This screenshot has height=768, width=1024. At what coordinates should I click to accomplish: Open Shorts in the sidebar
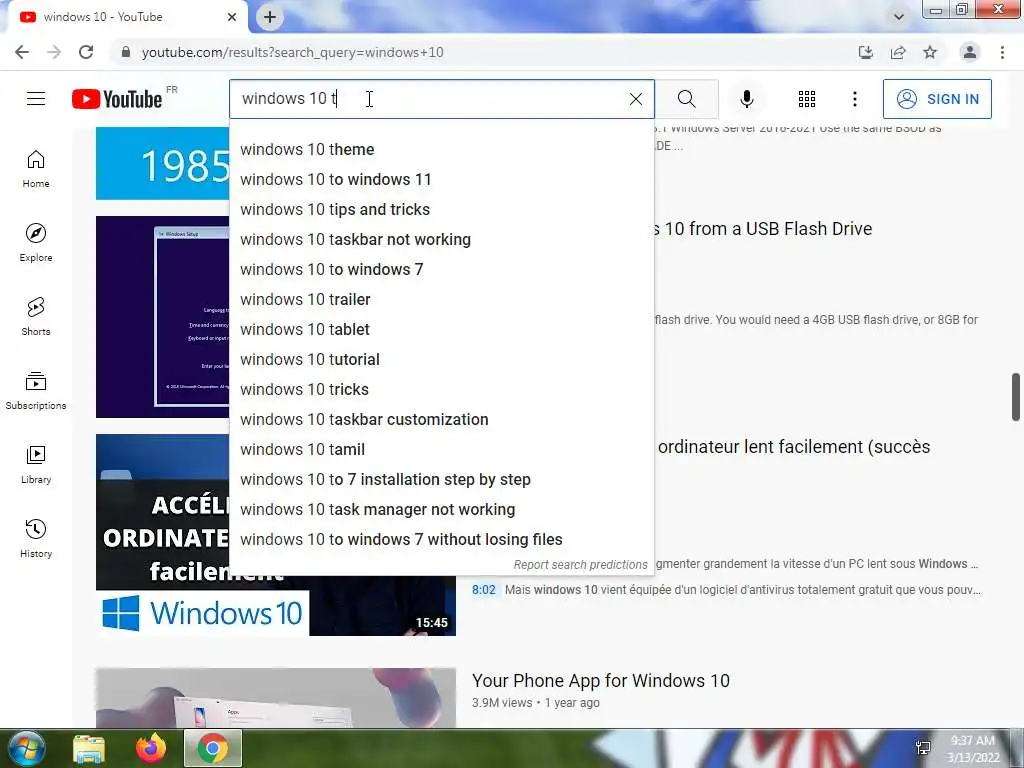[x=36, y=317]
